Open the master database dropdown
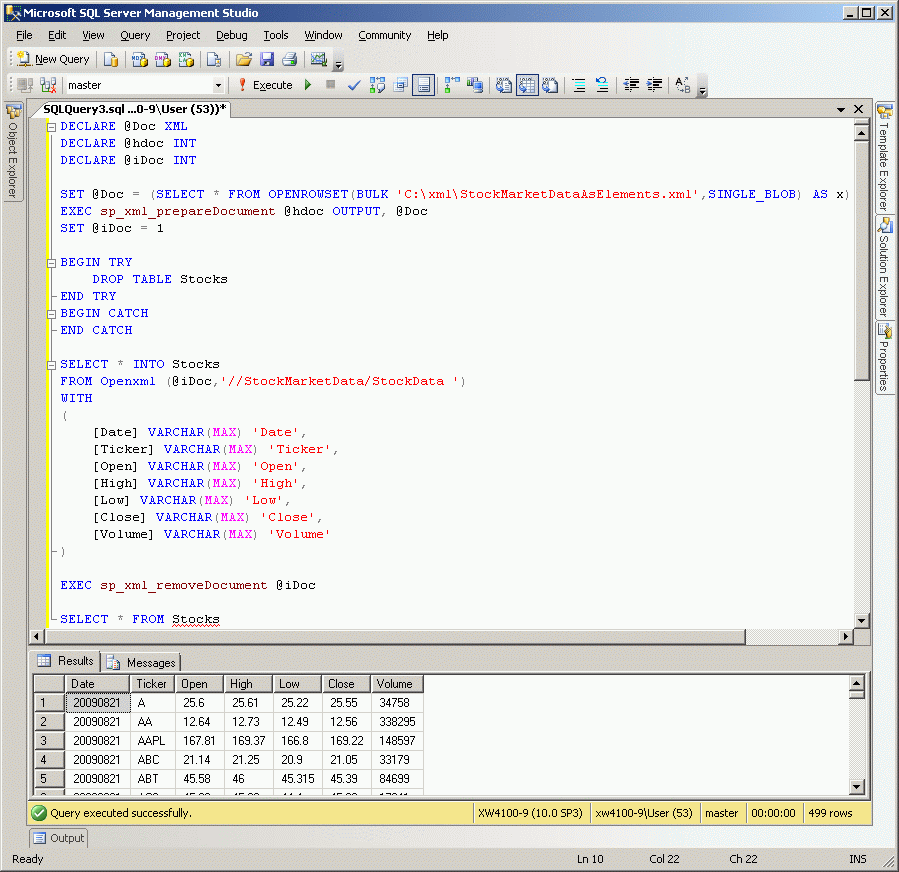The height and width of the screenshot is (872, 899). pos(218,86)
